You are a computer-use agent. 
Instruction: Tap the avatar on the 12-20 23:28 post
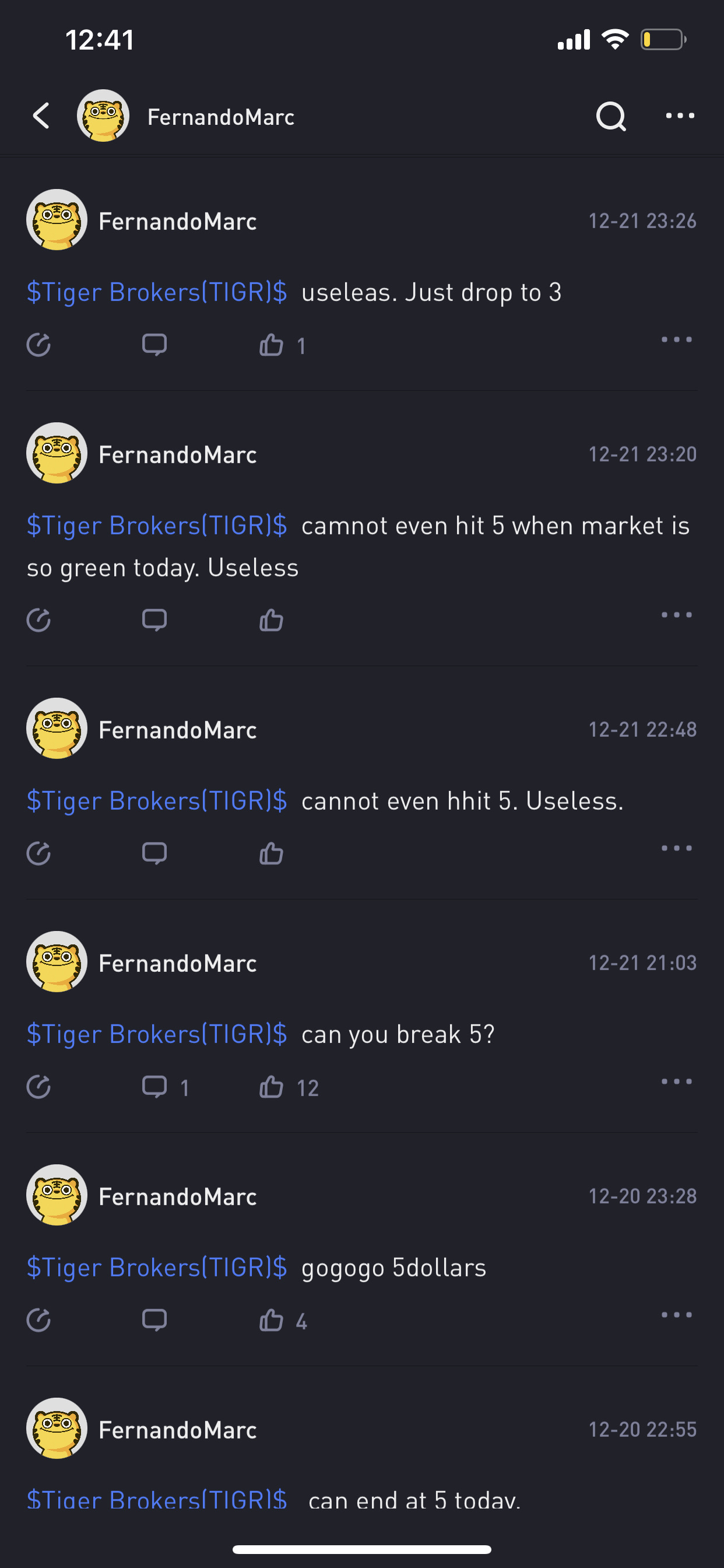click(57, 1195)
